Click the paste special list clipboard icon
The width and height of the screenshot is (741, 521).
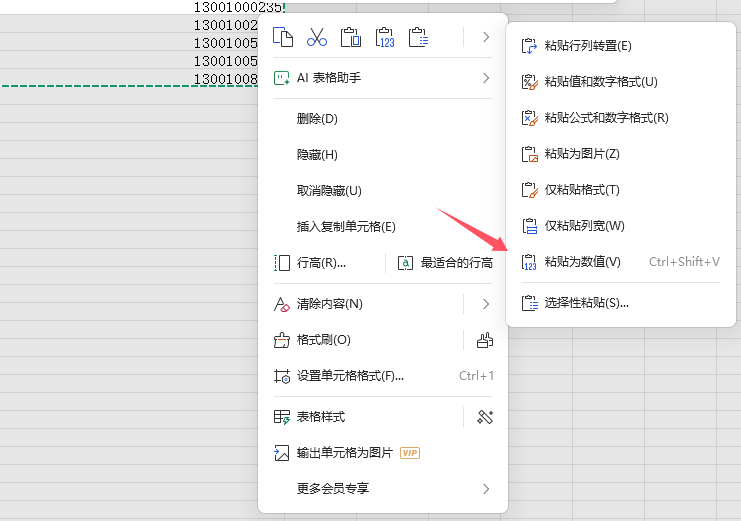(418, 38)
